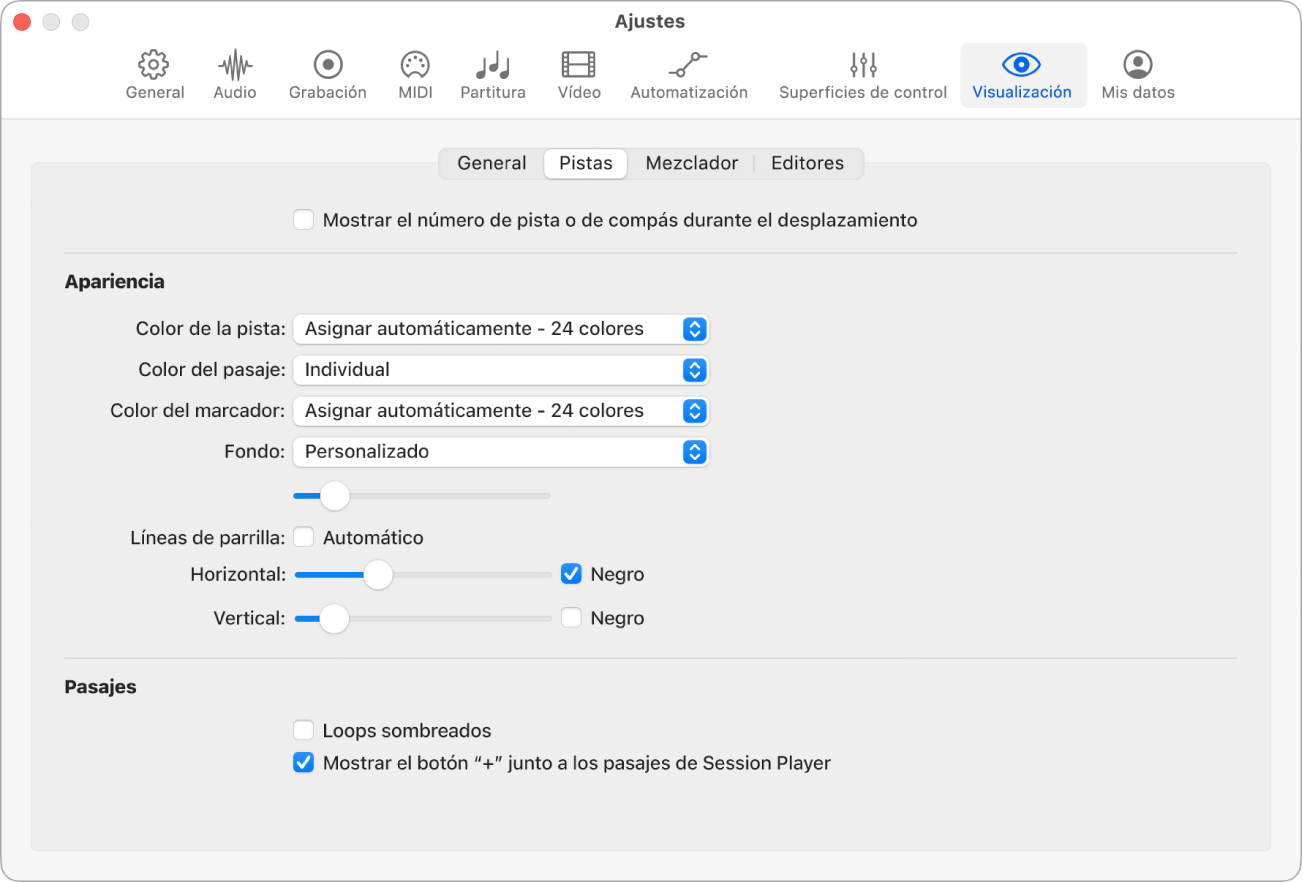Open Audio settings waveform icon
This screenshot has width=1303, height=883.
click(235, 66)
